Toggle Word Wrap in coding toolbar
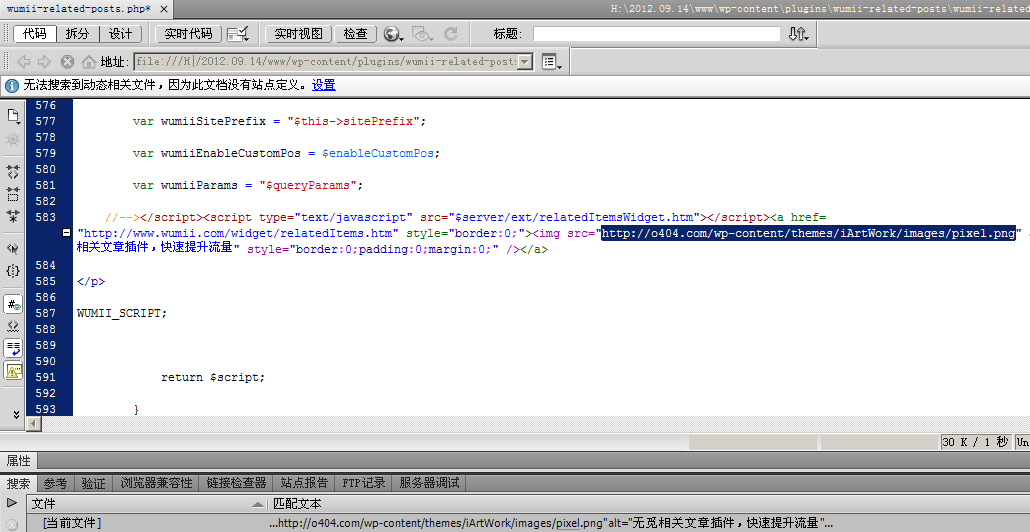1030x532 pixels. 13,347
